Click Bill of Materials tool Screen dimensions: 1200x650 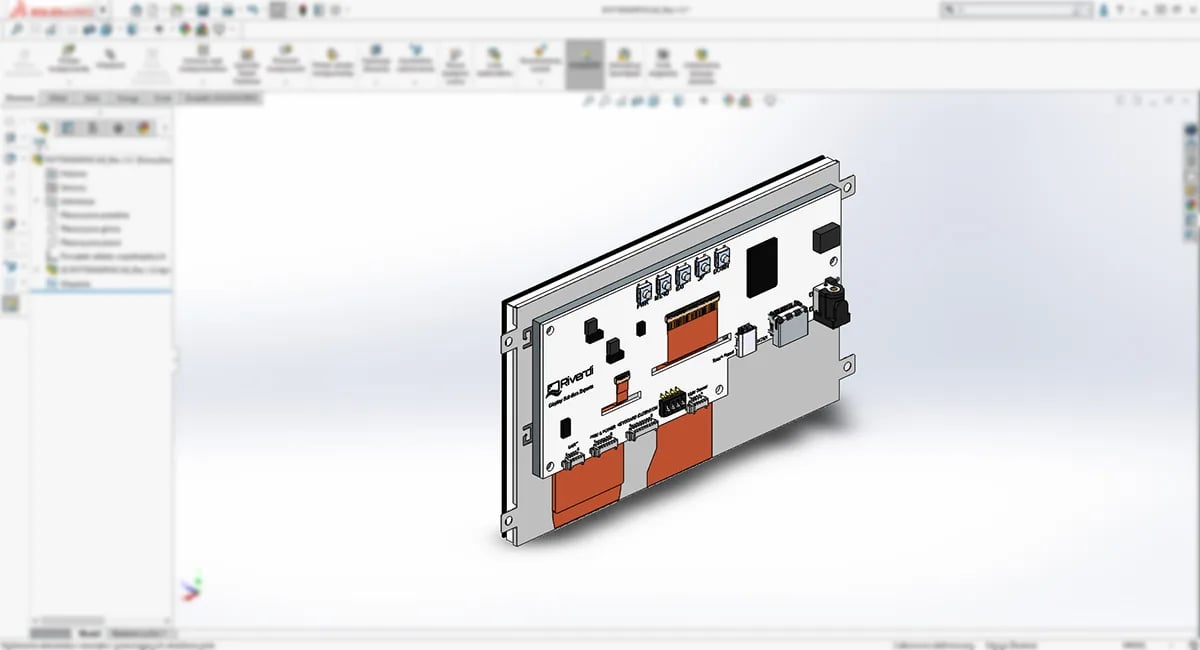coord(494,62)
